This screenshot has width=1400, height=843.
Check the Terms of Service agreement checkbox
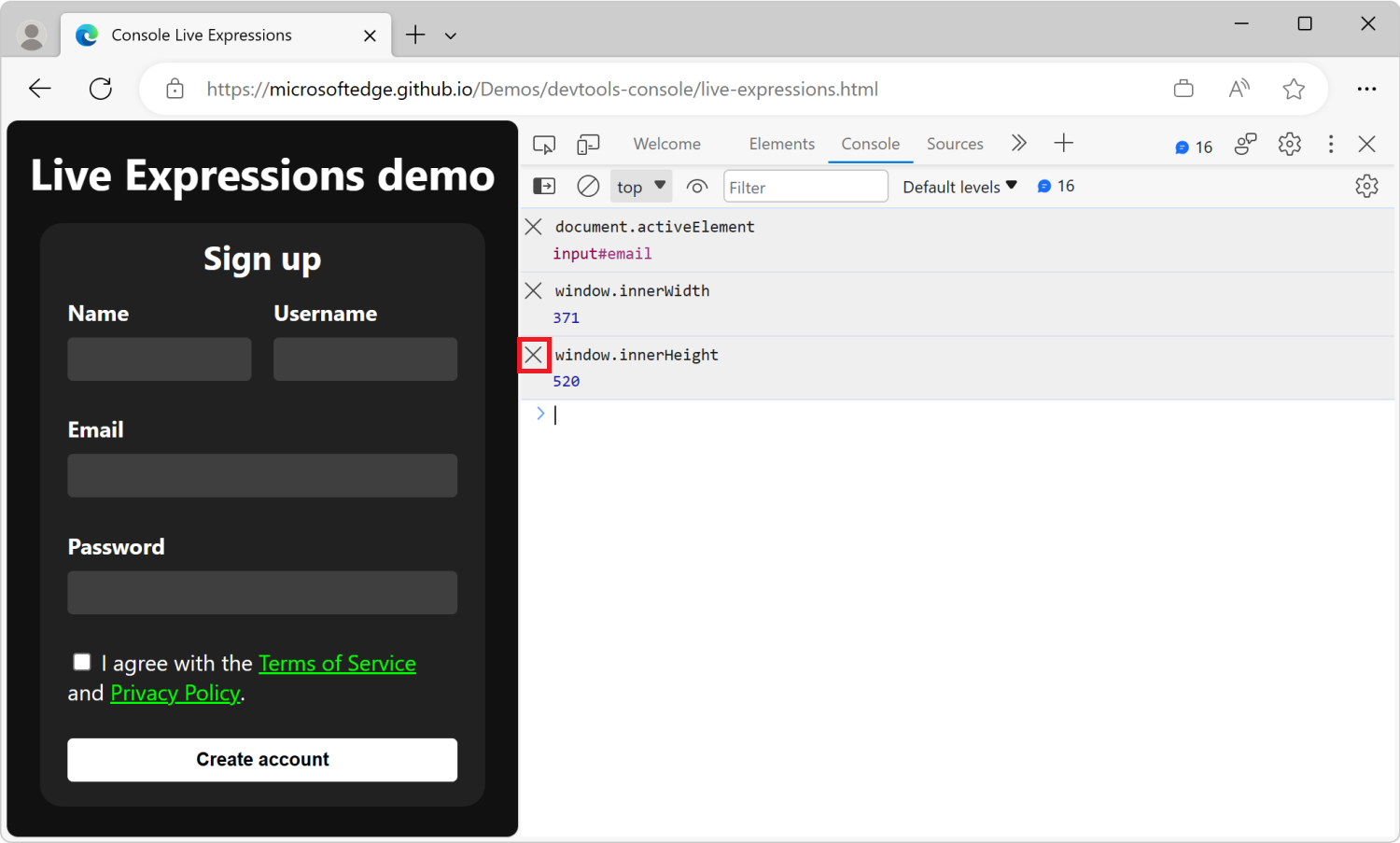click(x=81, y=662)
